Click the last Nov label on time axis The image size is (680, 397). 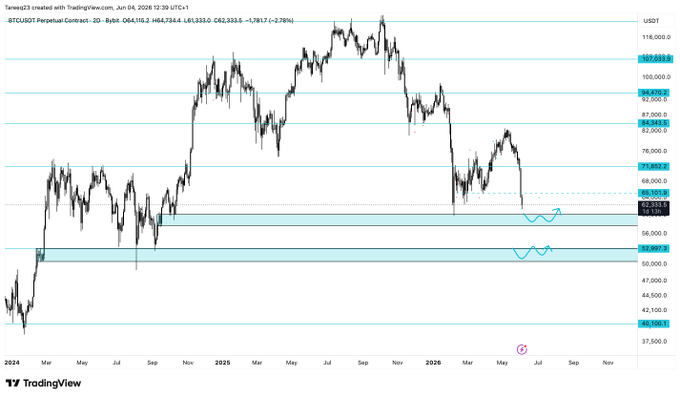(x=608, y=363)
